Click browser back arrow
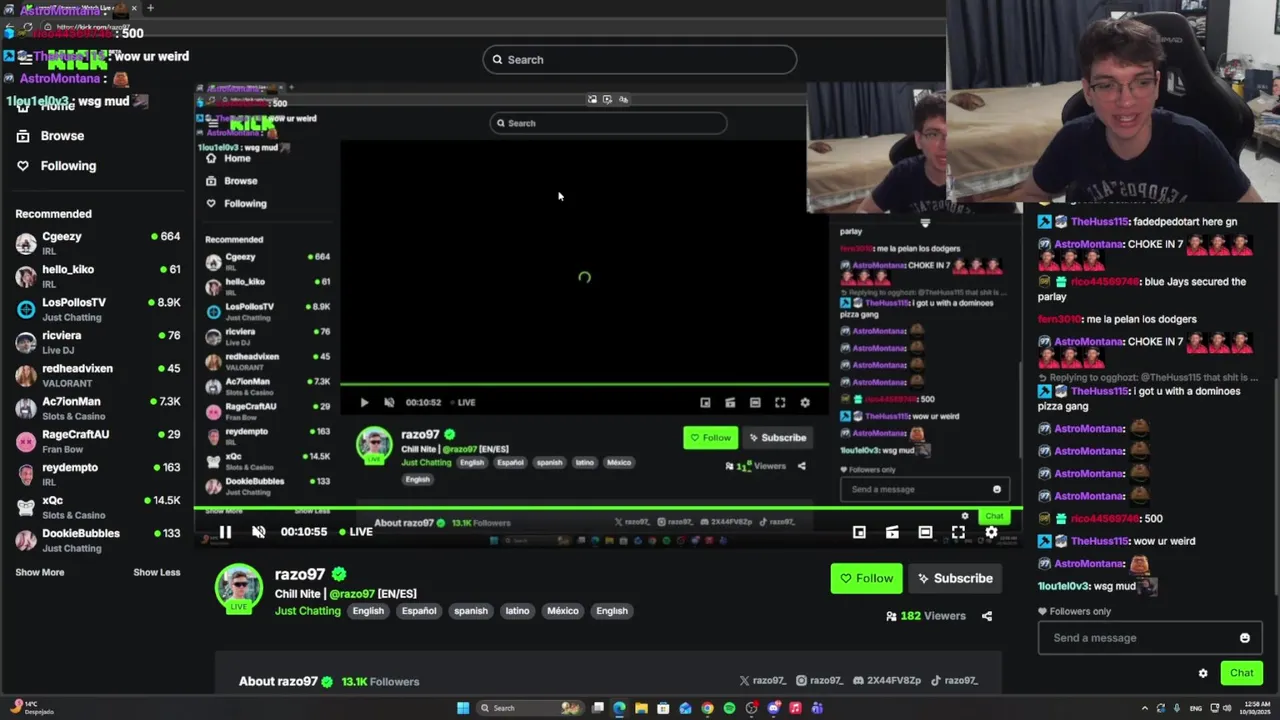Viewport: 1280px width, 720px height. [11, 27]
